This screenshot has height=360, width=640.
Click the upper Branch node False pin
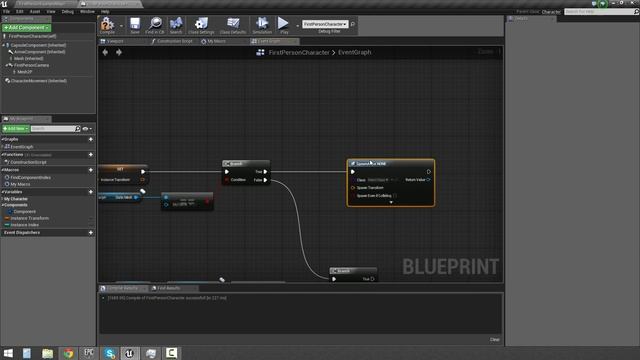(265, 180)
